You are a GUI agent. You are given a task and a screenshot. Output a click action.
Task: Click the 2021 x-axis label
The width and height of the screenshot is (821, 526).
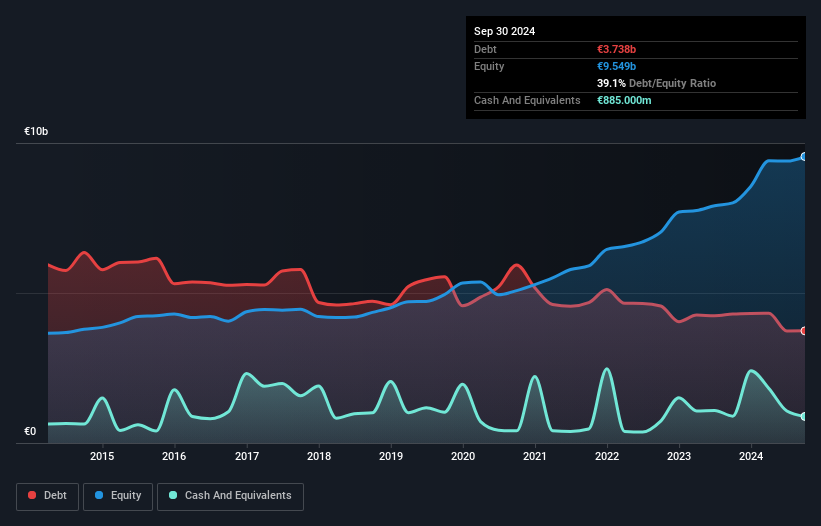pyautogui.click(x=535, y=456)
